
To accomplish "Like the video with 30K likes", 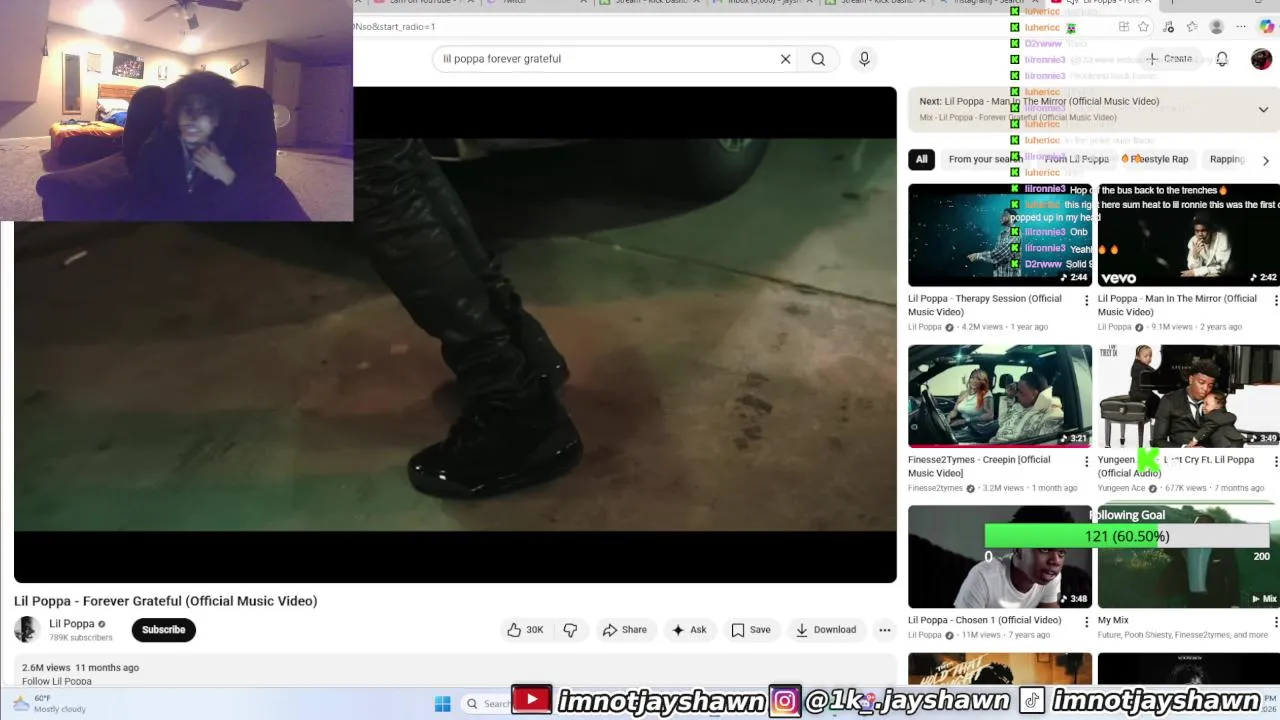I will (x=526, y=630).
